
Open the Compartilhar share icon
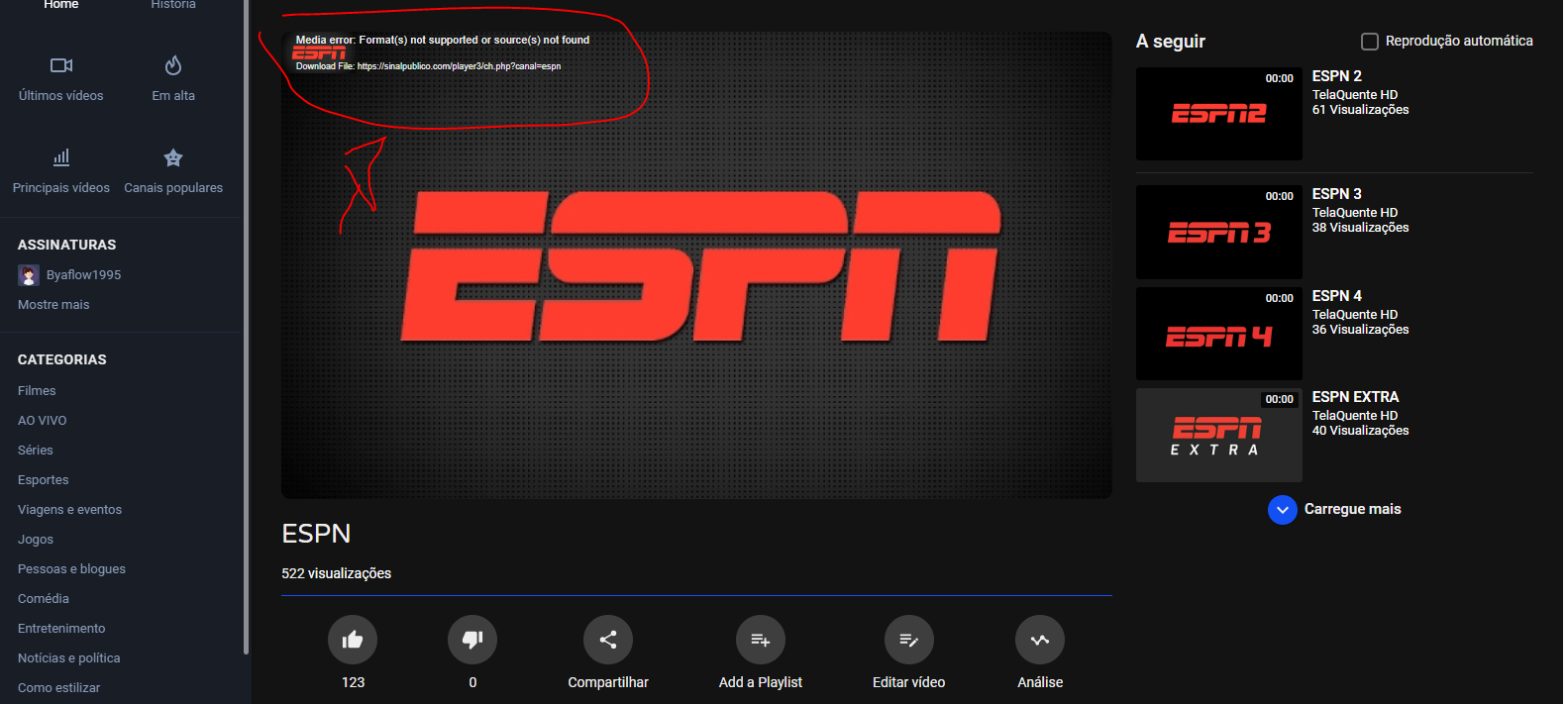(x=608, y=640)
